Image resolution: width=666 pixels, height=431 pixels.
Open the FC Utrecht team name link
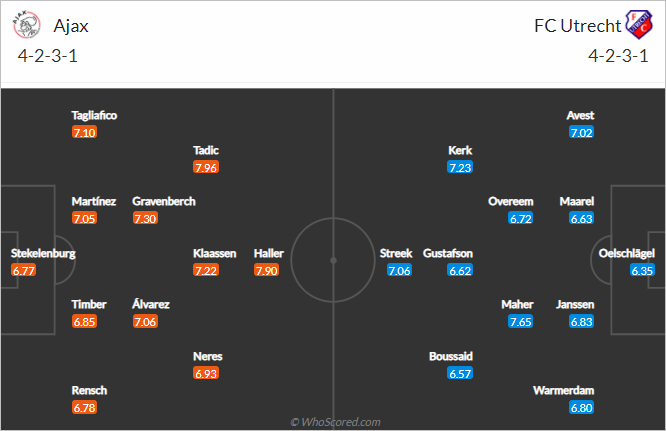[577, 26]
